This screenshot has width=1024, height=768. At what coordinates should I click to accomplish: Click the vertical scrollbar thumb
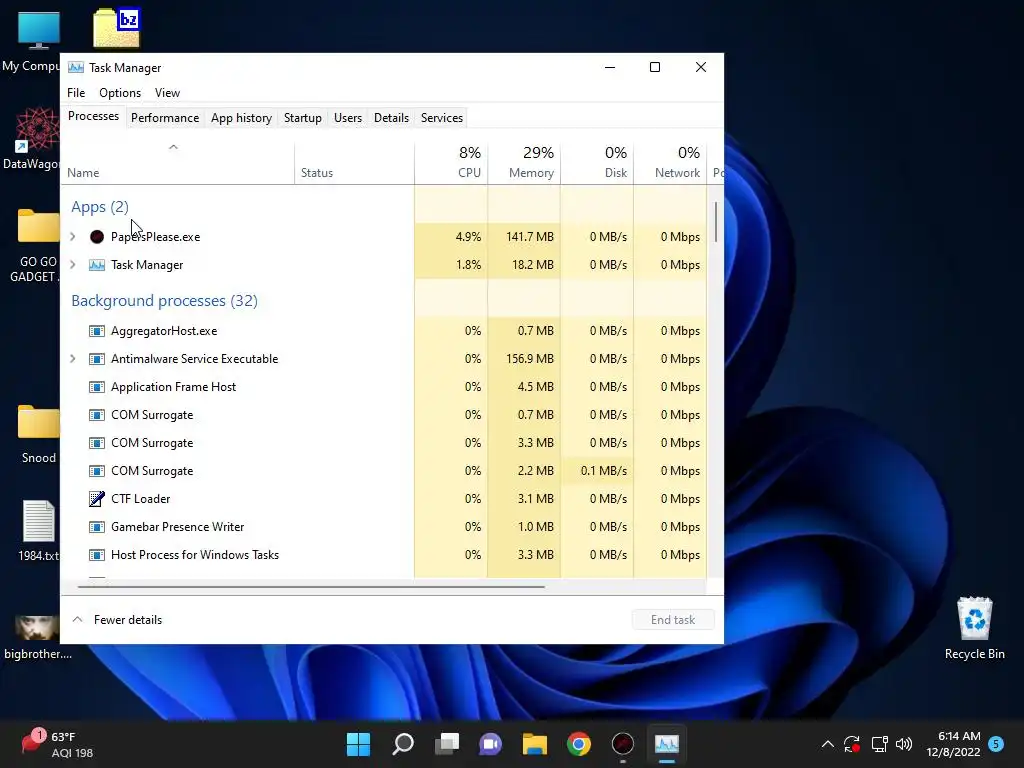716,222
